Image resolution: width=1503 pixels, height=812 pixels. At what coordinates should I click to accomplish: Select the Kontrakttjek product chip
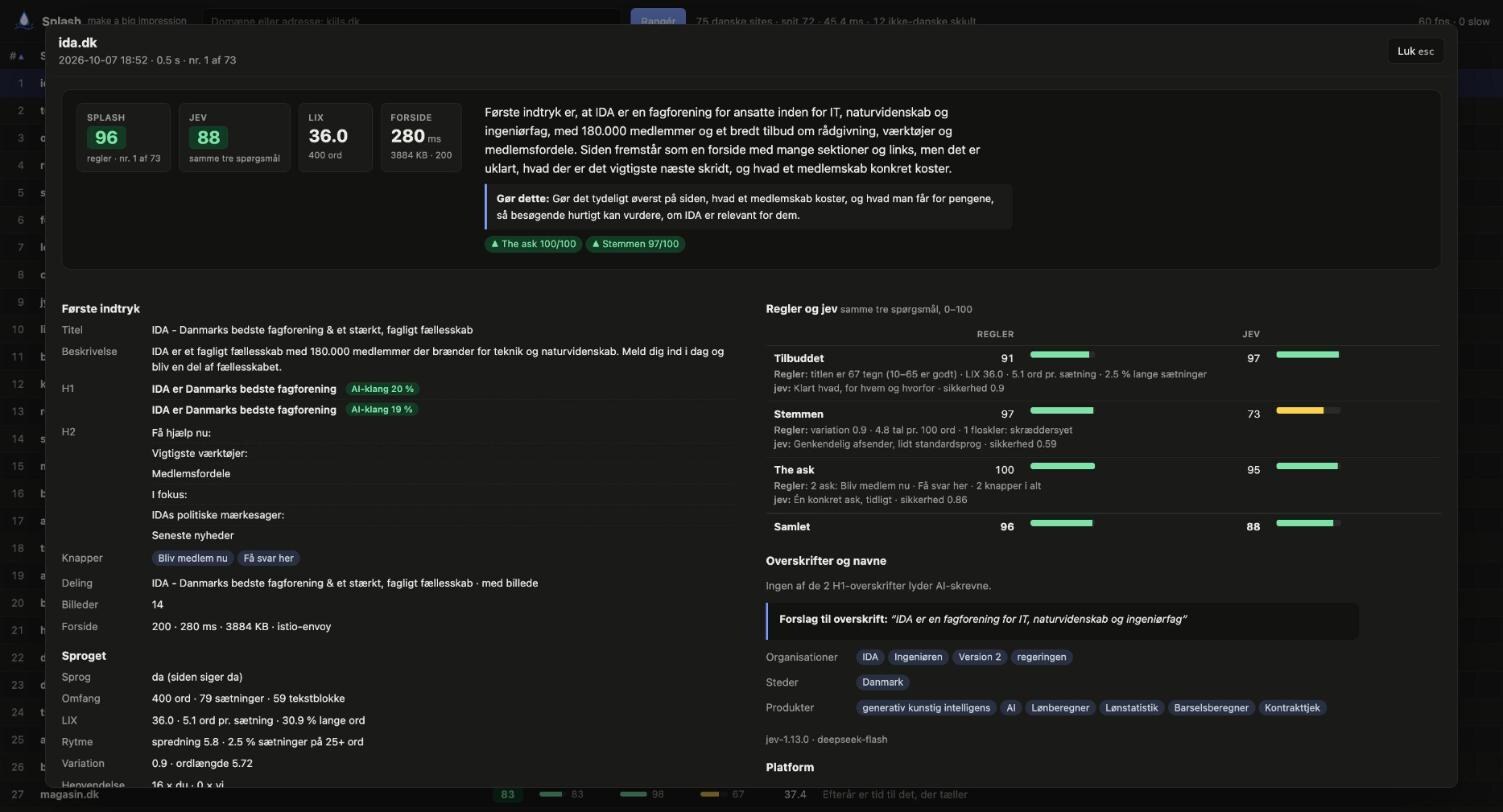click(1292, 708)
